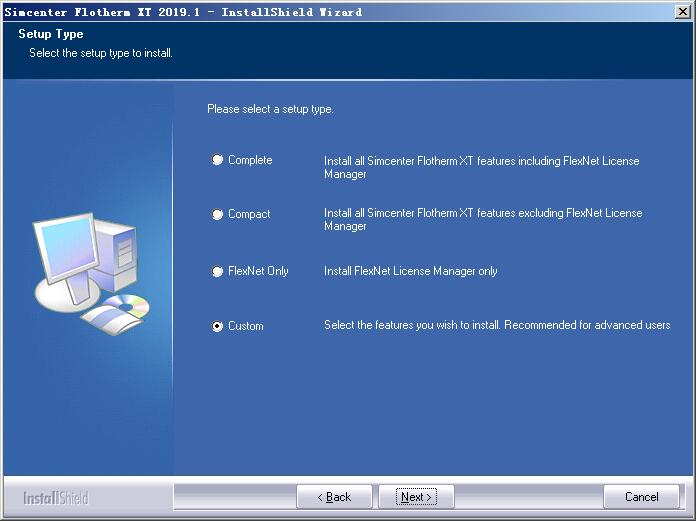Image resolution: width=696 pixels, height=521 pixels.
Task: Click the window title 'Simcenter Flotherm XT 2019.1'
Action: tap(102, 12)
